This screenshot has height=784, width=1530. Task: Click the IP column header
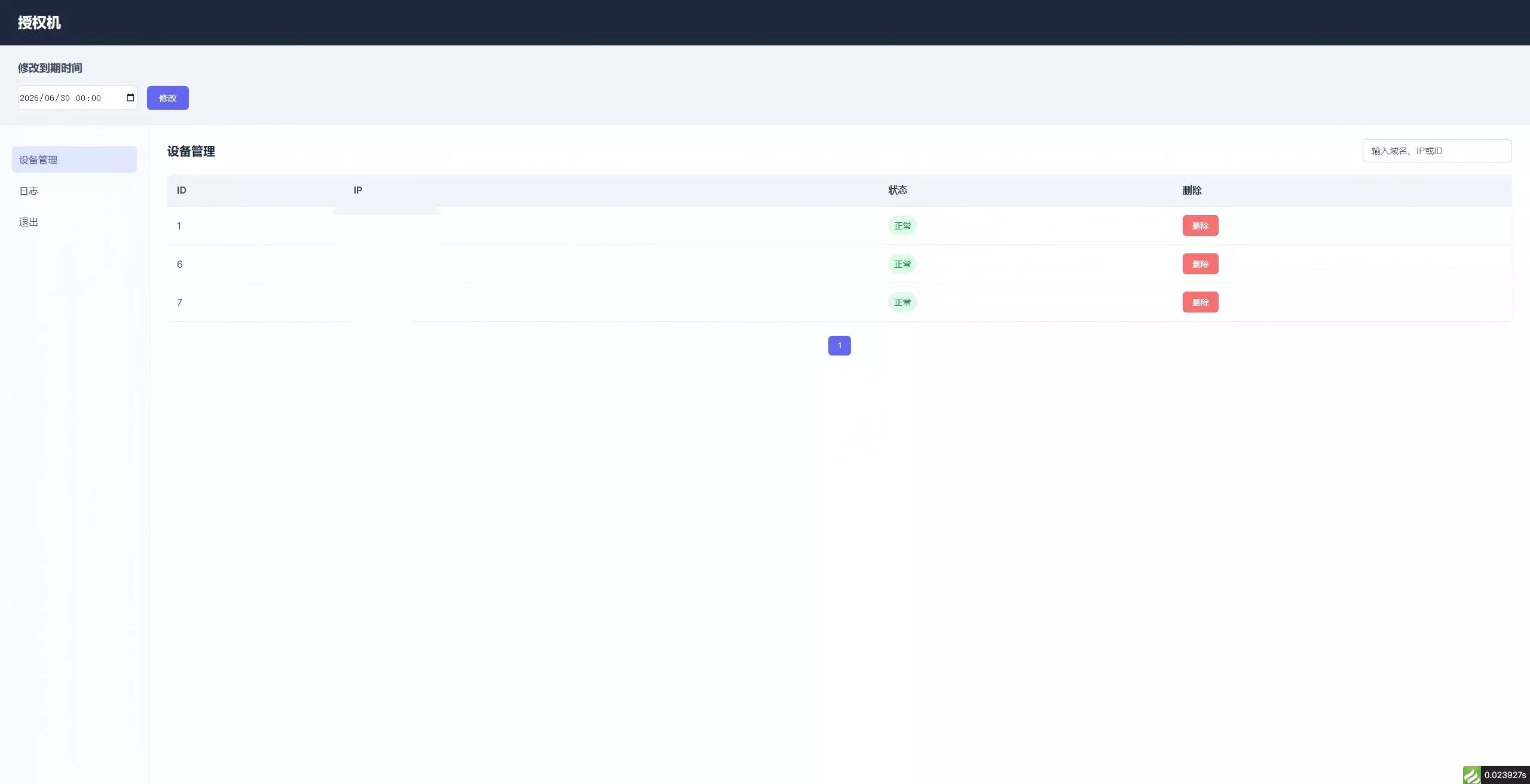358,190
